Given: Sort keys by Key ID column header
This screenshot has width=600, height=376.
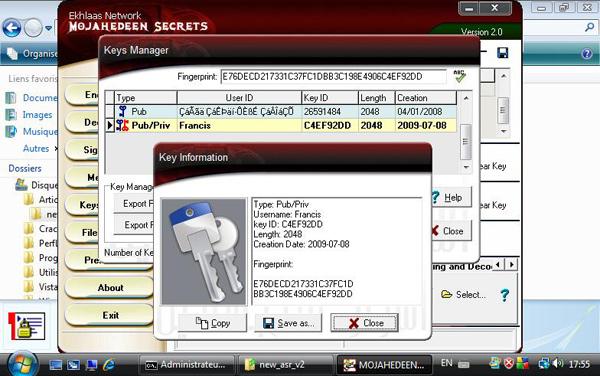Looking at the screenshot, I should (330, 98).
